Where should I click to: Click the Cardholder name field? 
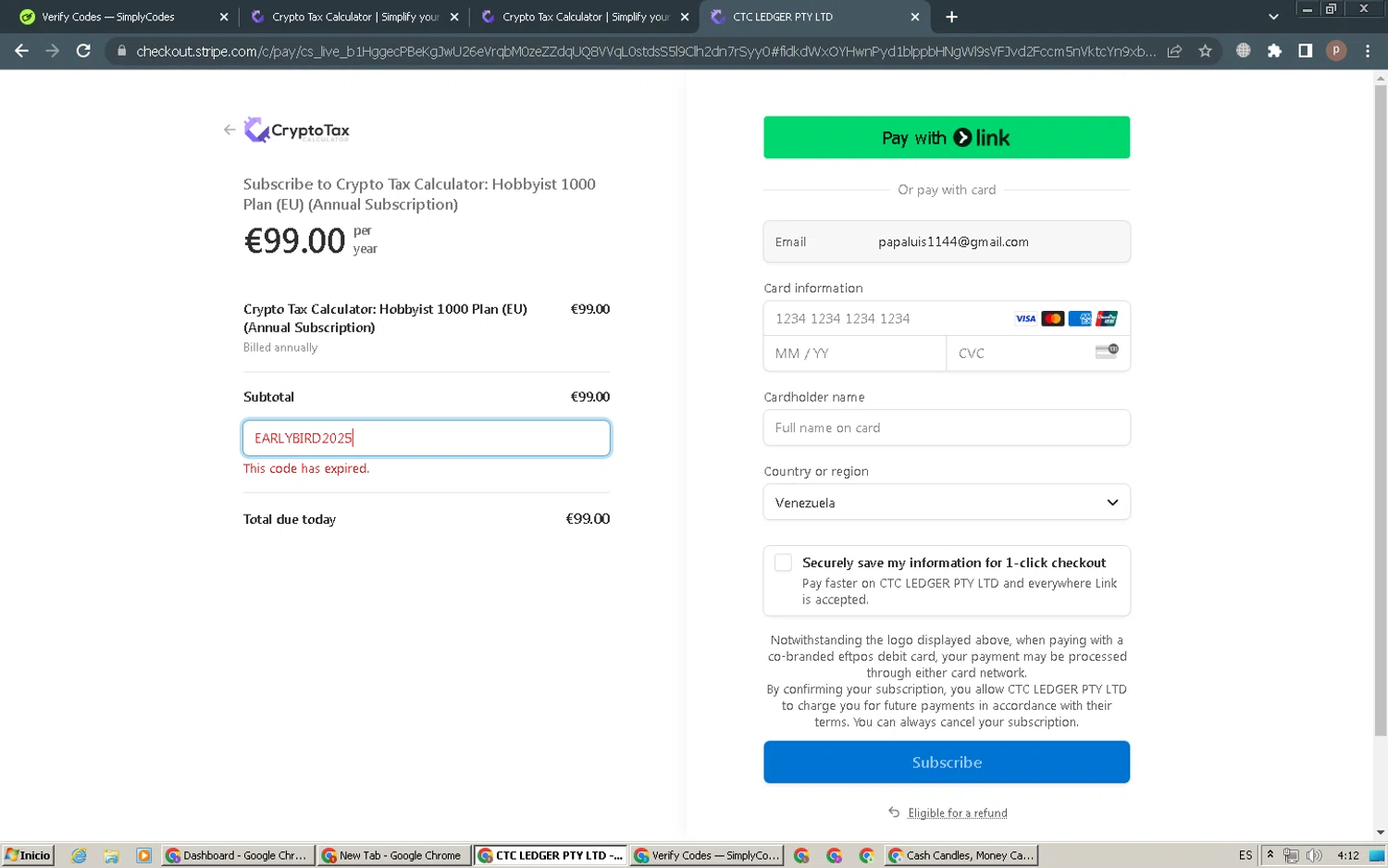click(947, 428)
